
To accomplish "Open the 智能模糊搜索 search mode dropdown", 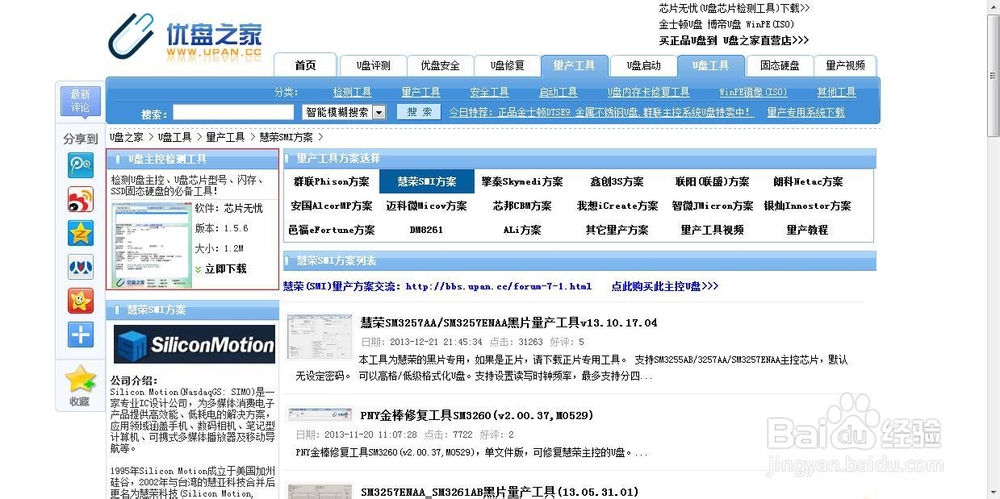I will point(344,112).
